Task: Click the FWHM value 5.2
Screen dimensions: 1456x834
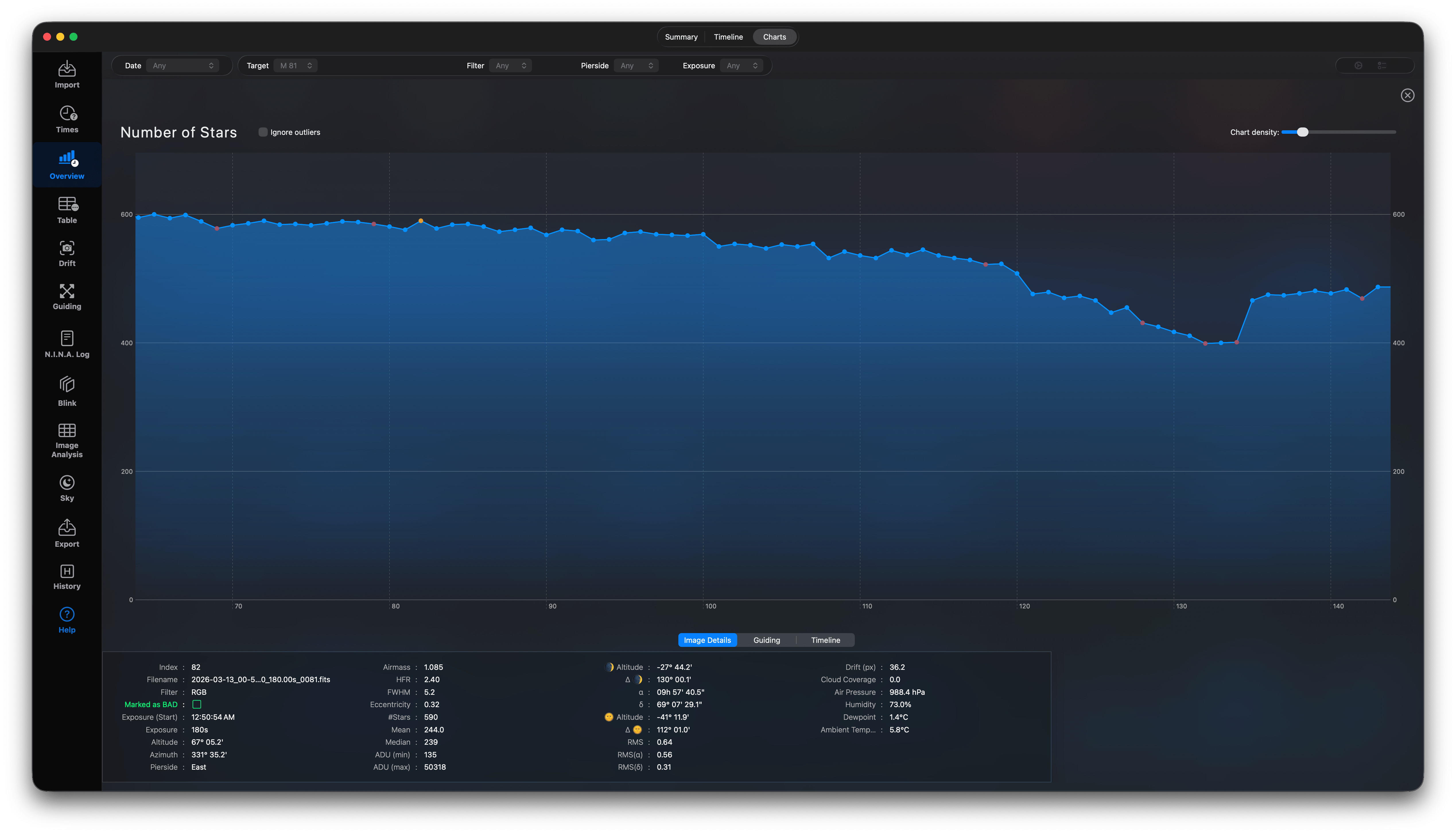Action: coord(429,693)
